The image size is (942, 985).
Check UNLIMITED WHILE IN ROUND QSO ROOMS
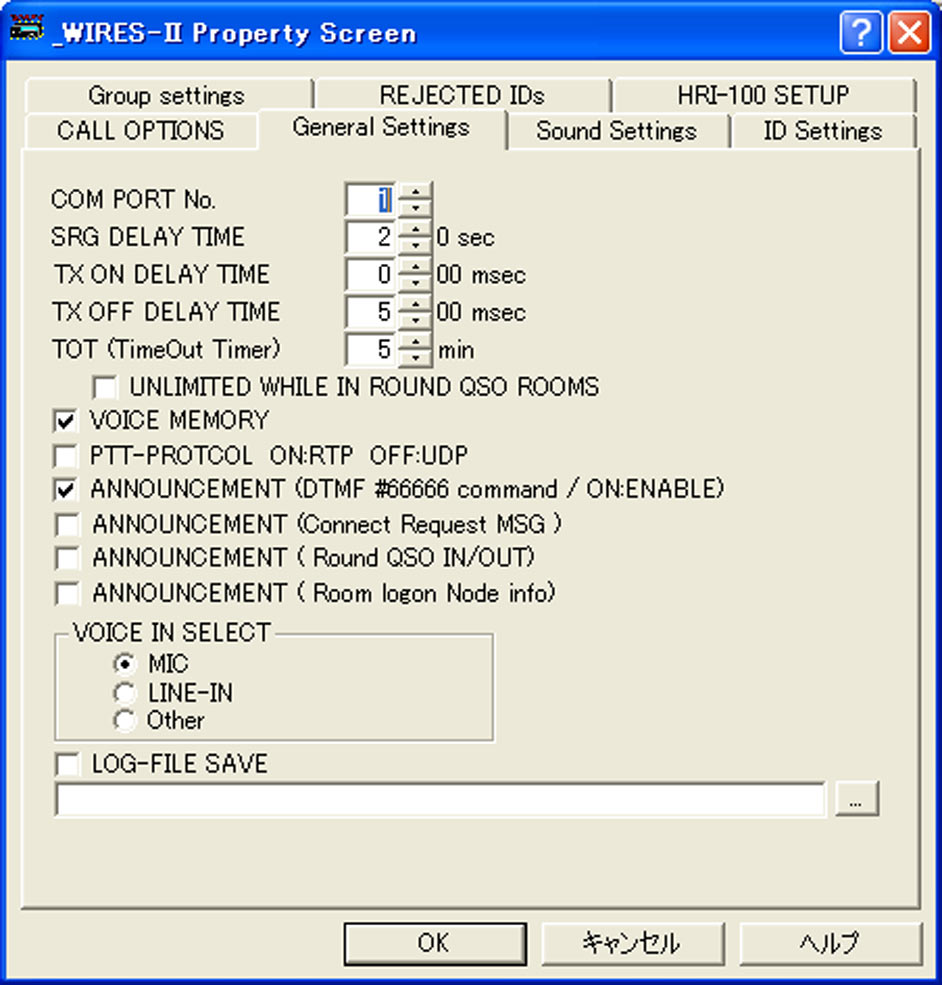point(105,387)
